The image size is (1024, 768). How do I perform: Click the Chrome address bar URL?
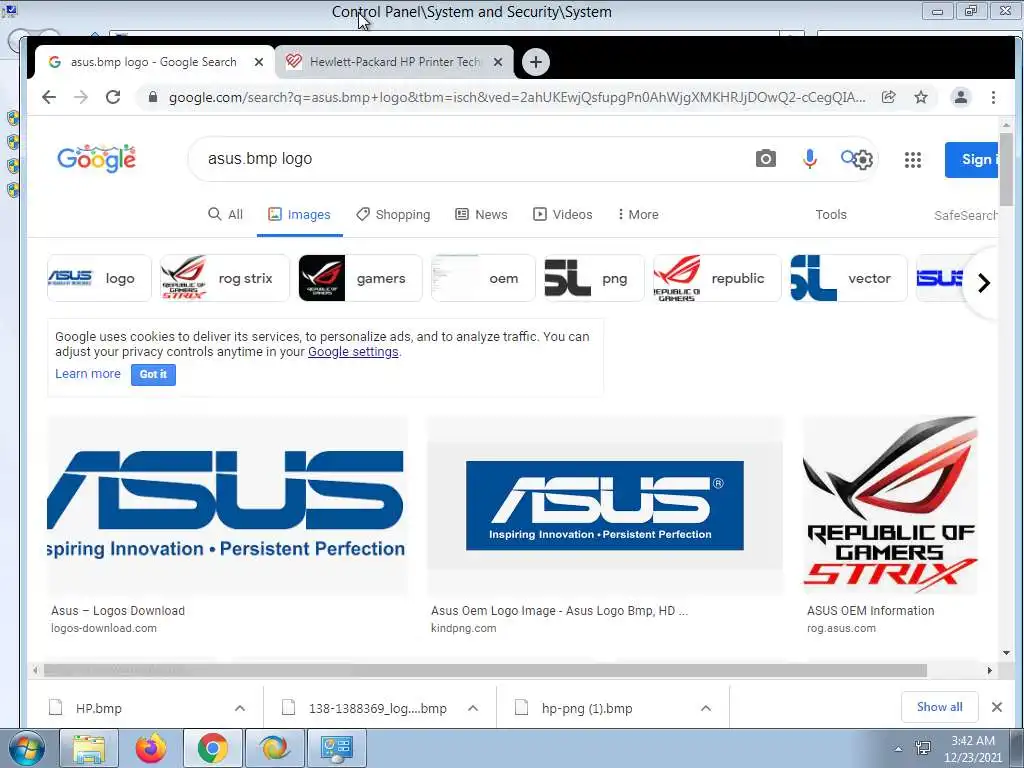pyautogui.click(x=517, y=97)
